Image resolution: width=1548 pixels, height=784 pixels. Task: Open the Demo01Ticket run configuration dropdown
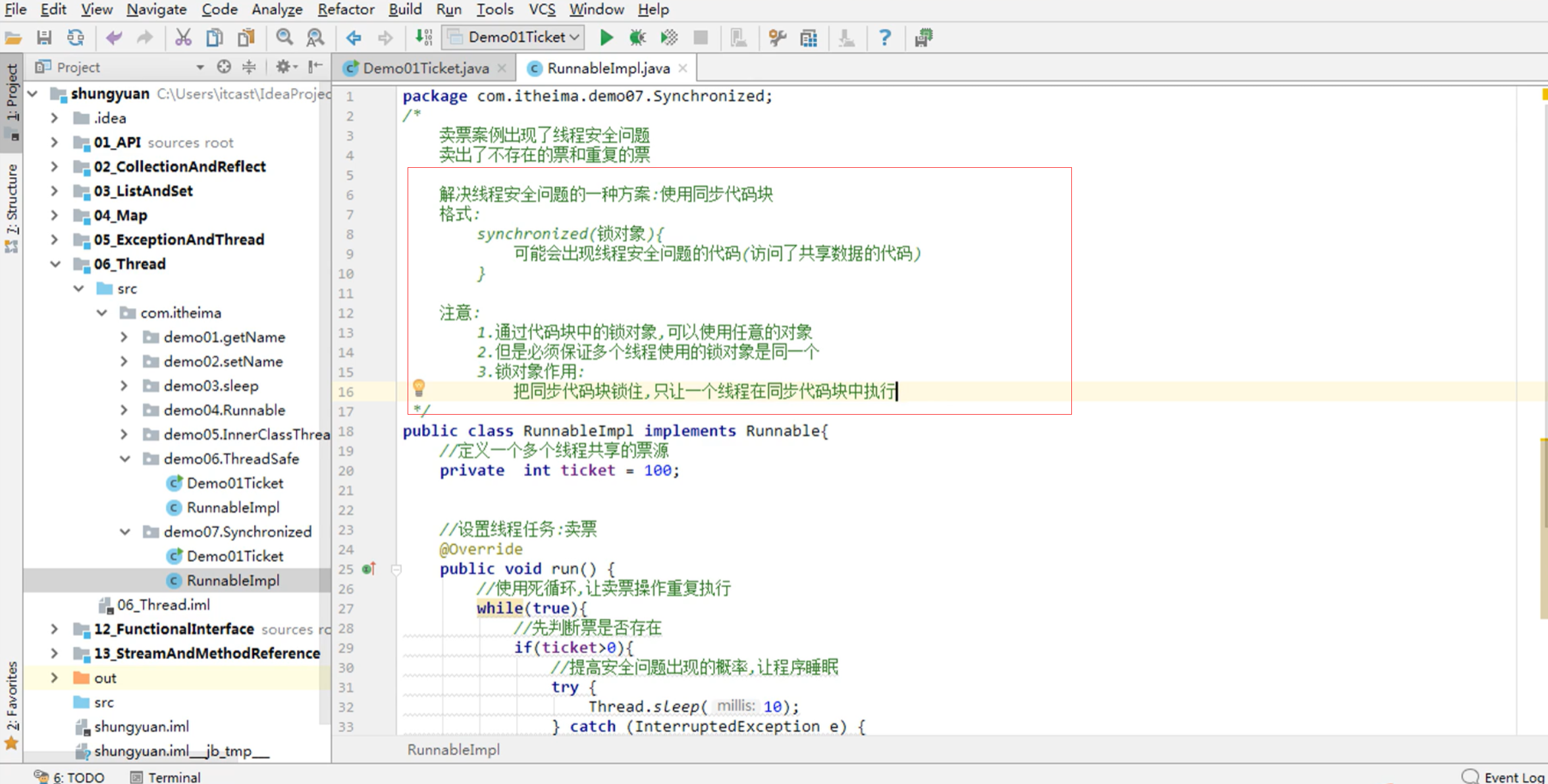pos(515,38)
